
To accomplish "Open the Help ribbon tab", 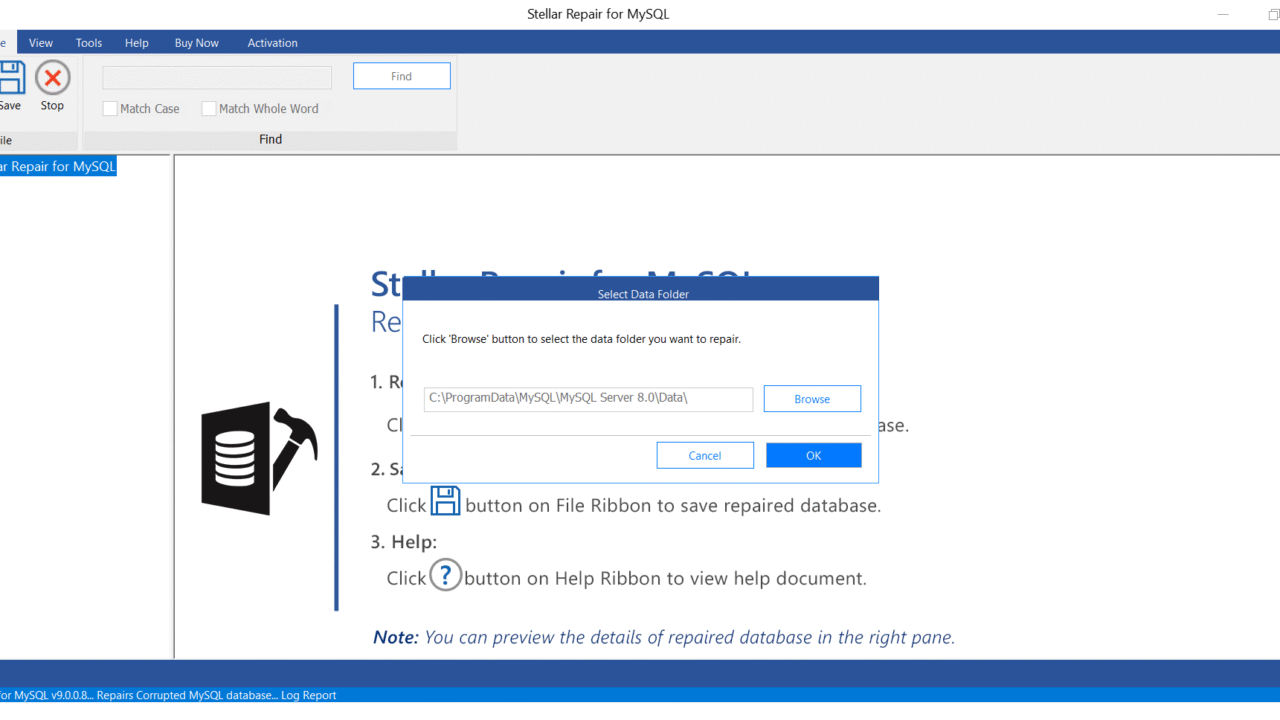I will pos(137,43).
